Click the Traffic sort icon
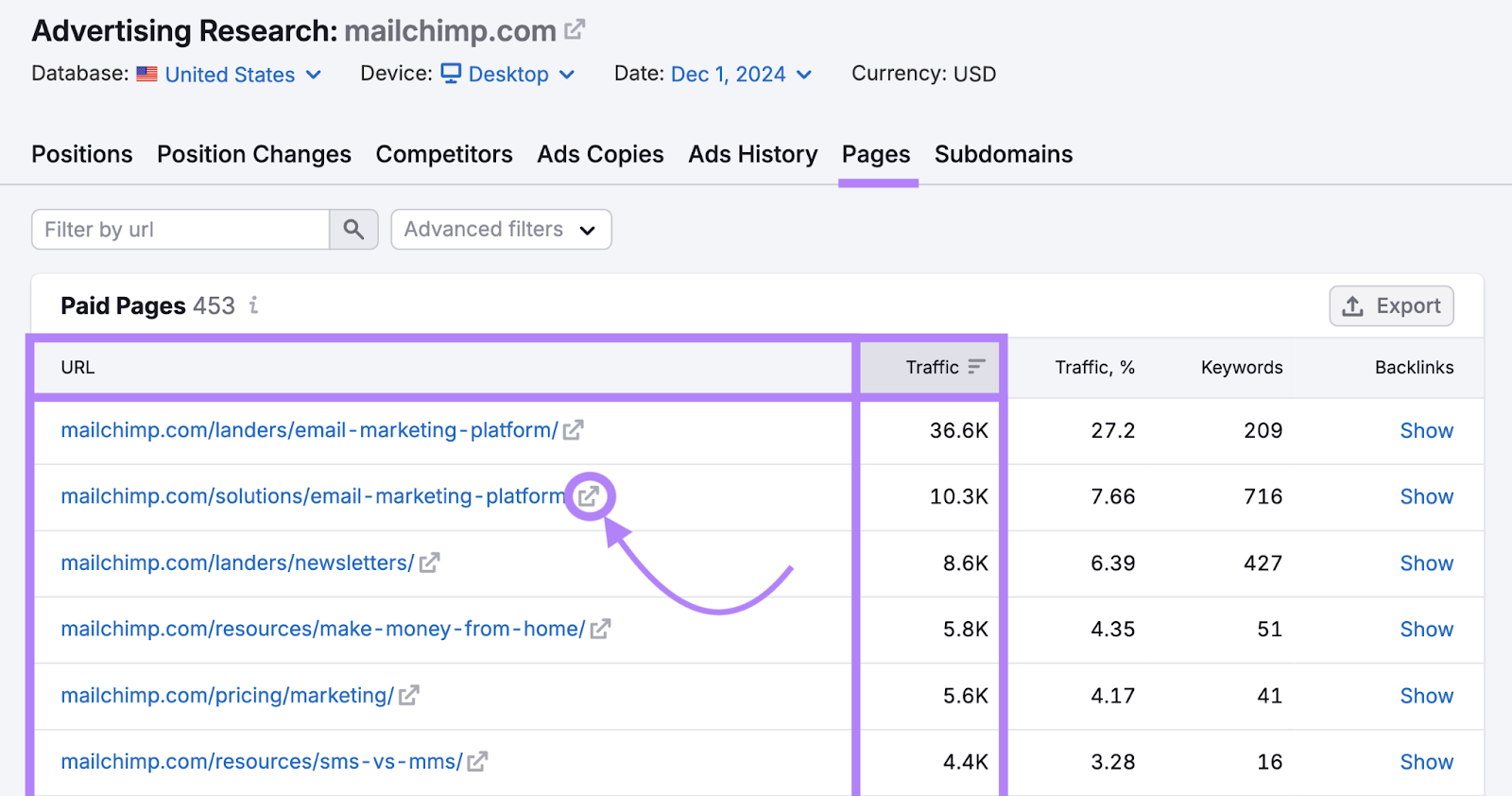The height and width of the screenshot is (796, 1512). [x=977, y=367]
